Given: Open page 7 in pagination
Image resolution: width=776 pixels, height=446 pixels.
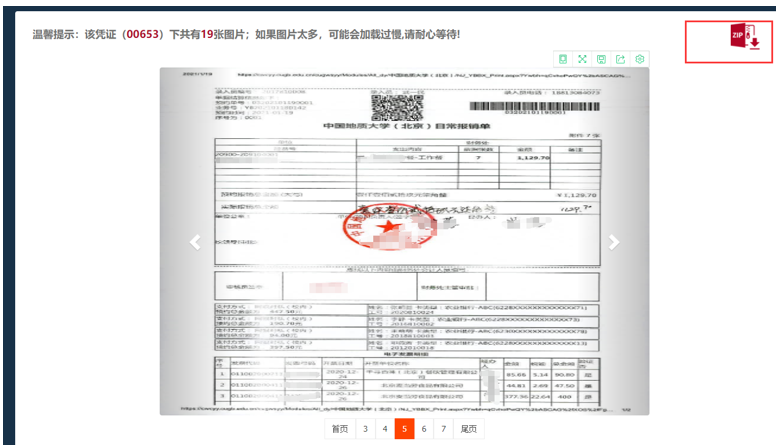Looking at the screenshot, I should [x=443, y=429].
